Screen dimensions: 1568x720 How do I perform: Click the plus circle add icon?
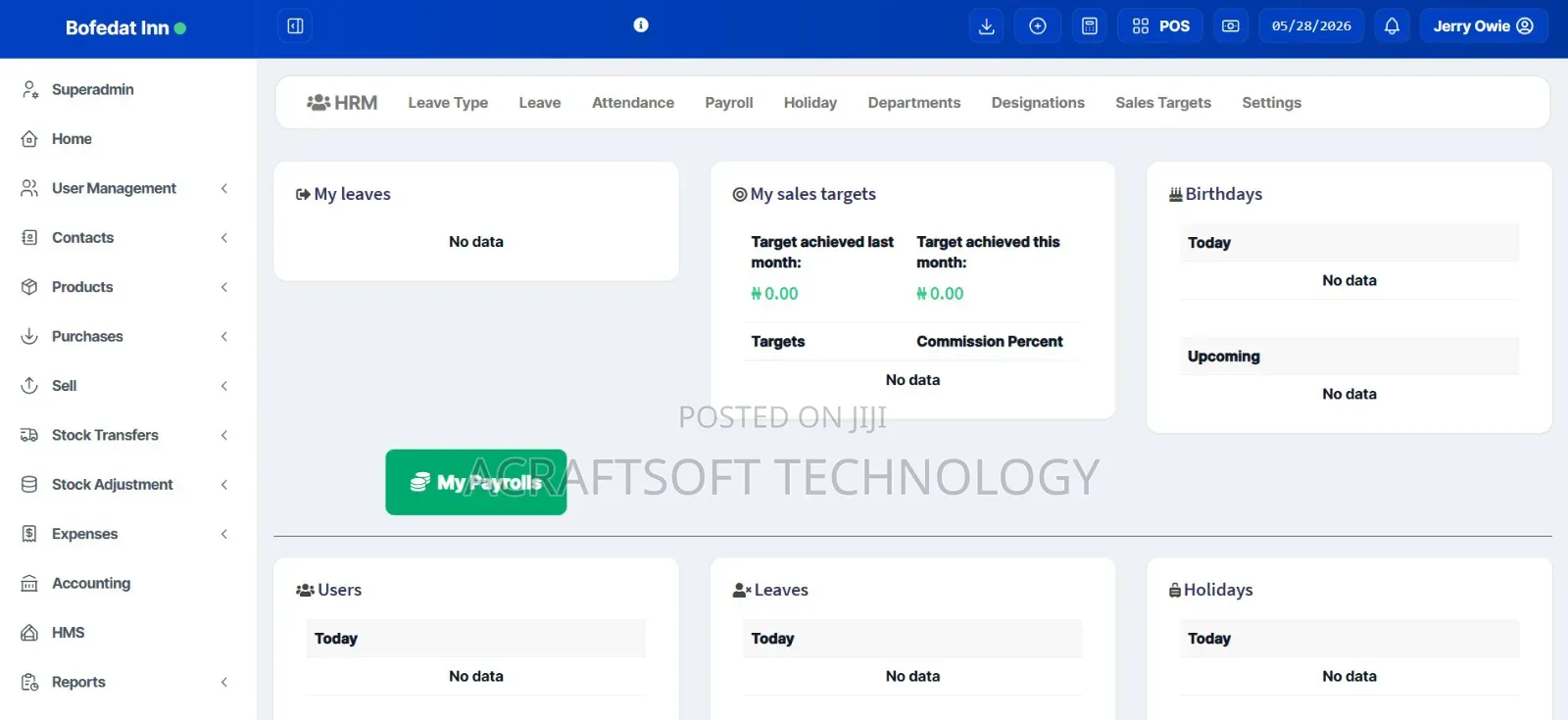[1038, 26]
